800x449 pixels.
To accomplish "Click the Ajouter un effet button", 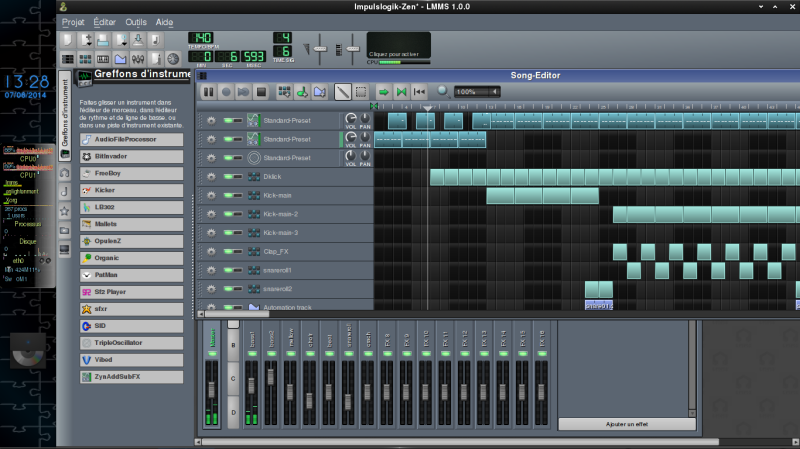I will [x=626, y=425].
